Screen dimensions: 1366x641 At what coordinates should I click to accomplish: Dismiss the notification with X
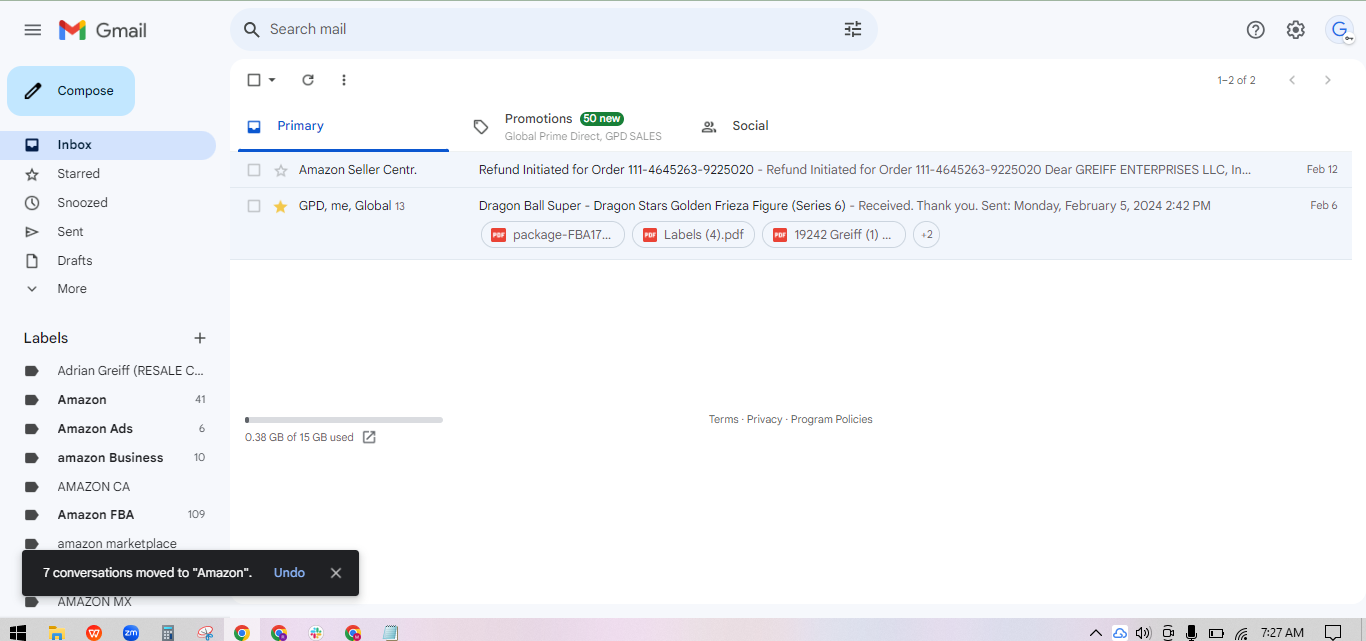pos(336,573)
